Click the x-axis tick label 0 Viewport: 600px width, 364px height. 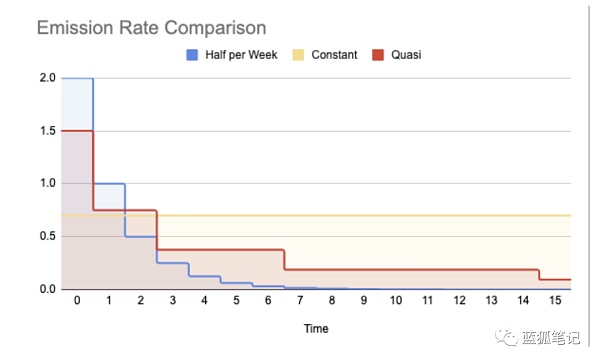tap(77, 300)
